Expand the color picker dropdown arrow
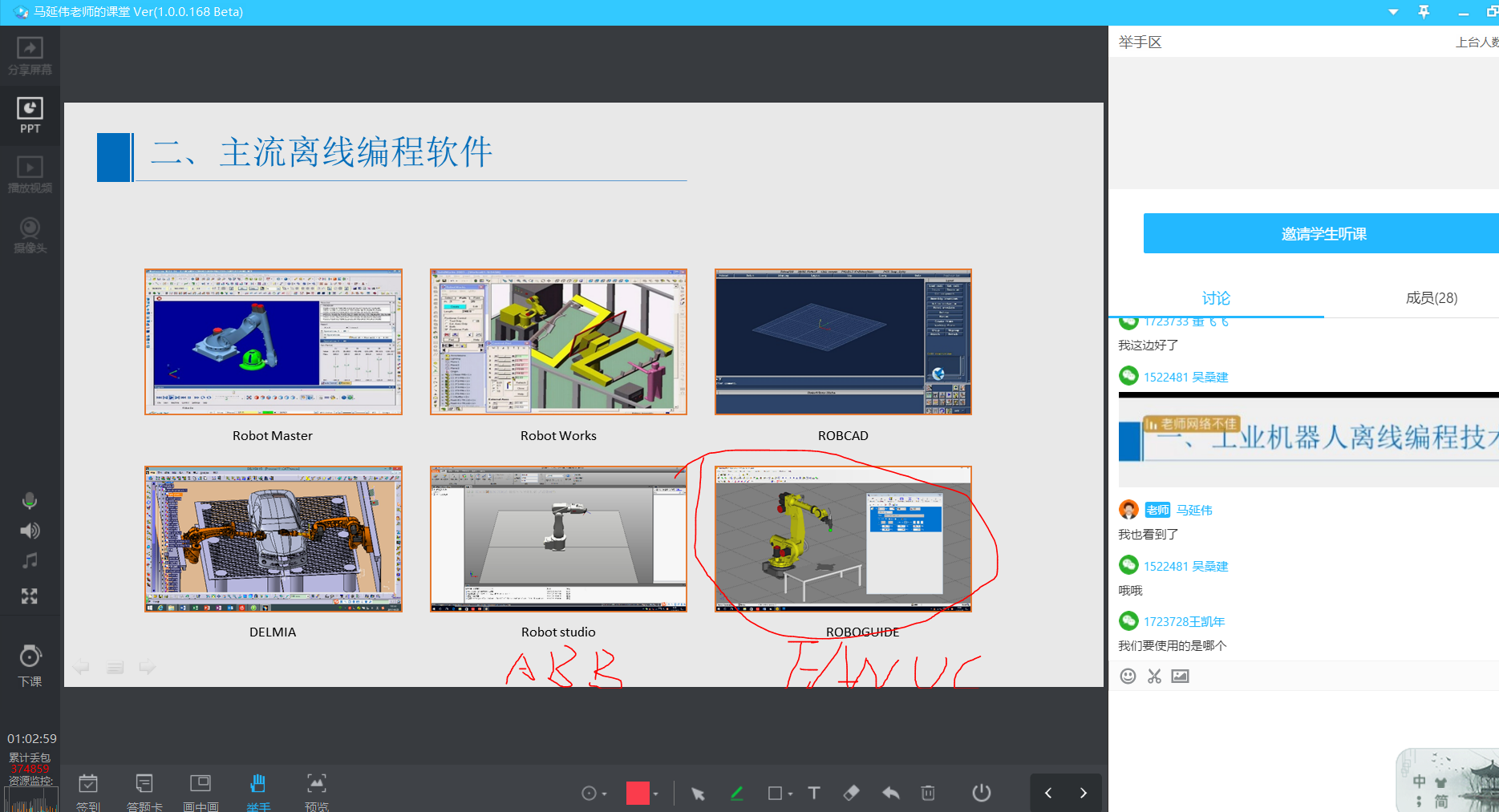Viewport: 1499px width, 812px height. coord(656,794)
